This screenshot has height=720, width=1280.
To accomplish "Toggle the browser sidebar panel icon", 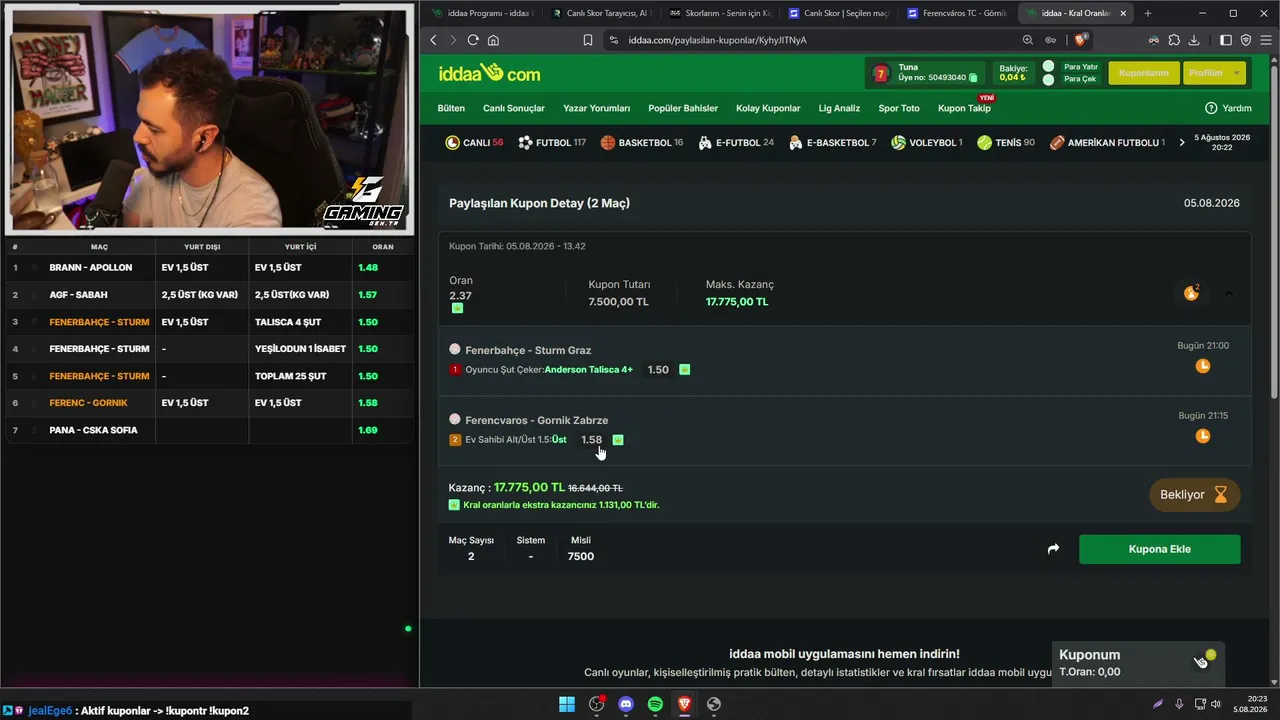I will pyautogui.click(x=1226, y=40).
